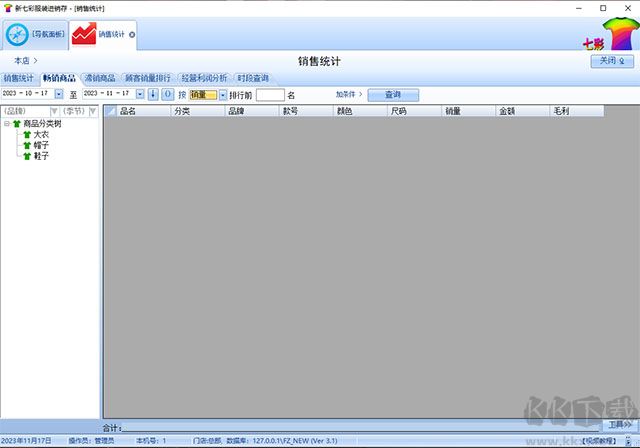The height and width of the screenshot is (448, 640).
Task: Click the 品名 column header
Action: (x=143, y=111)
